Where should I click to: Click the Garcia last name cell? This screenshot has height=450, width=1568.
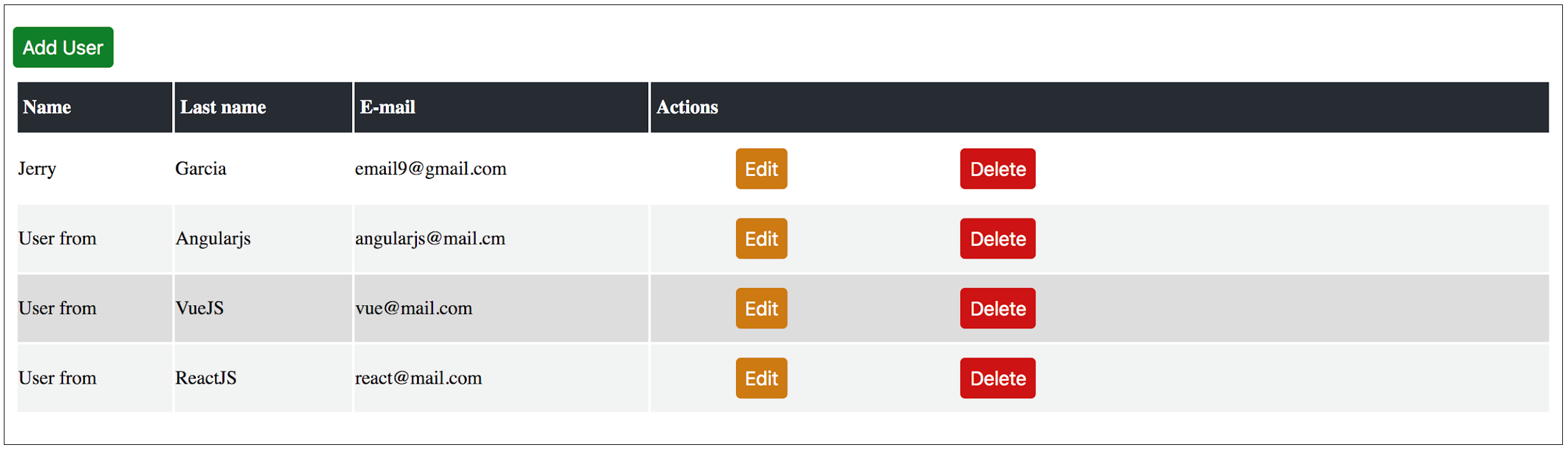(x=201, y=169)
